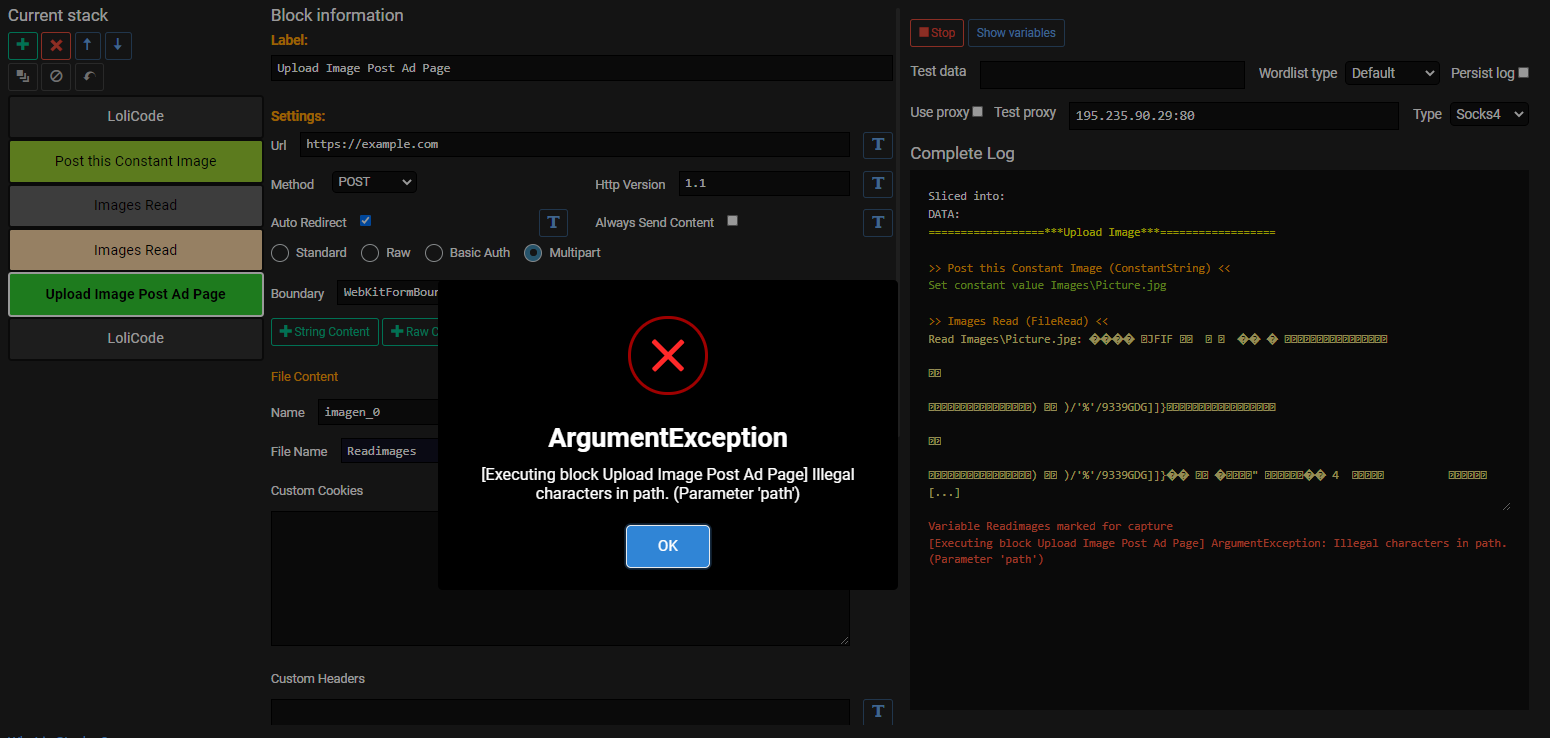Delete selected block with the red X icon
1550x738 pixels.
(x=56, y=46)
